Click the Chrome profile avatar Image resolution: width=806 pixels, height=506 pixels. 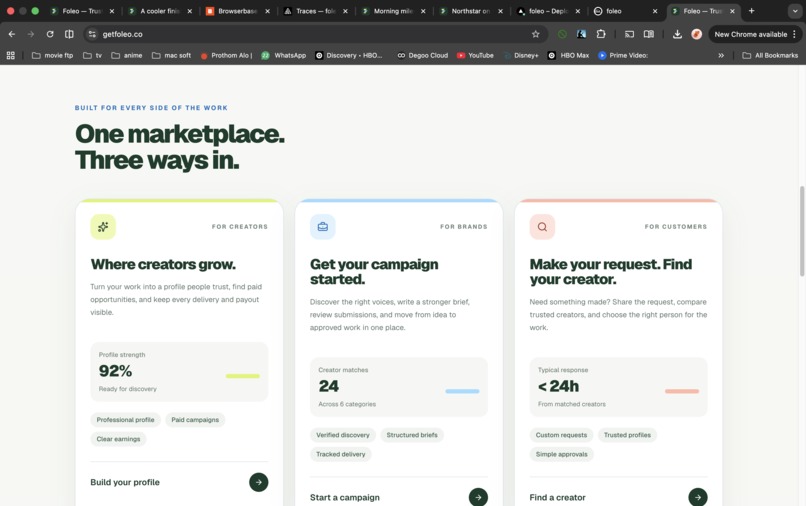point(697,34)
